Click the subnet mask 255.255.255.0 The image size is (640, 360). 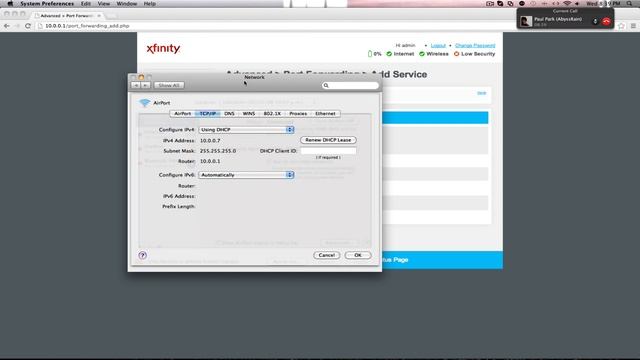(x=218, y=151)
